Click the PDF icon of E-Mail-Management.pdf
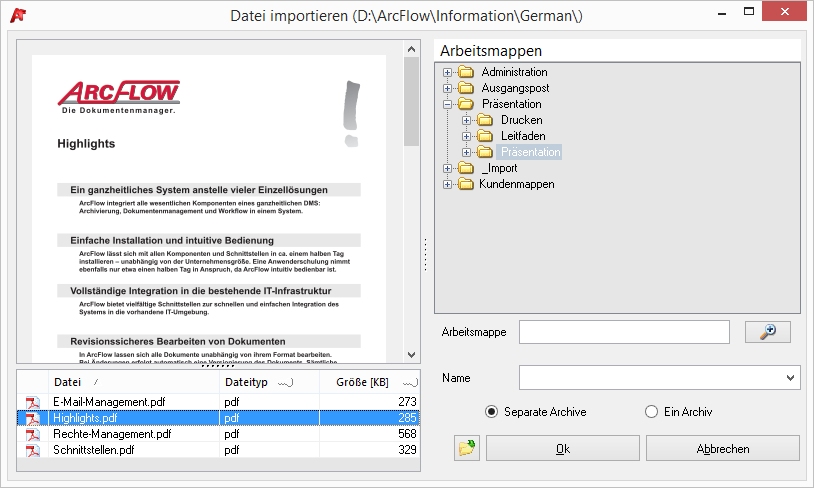The image size is (814, 488). point(33,402)
